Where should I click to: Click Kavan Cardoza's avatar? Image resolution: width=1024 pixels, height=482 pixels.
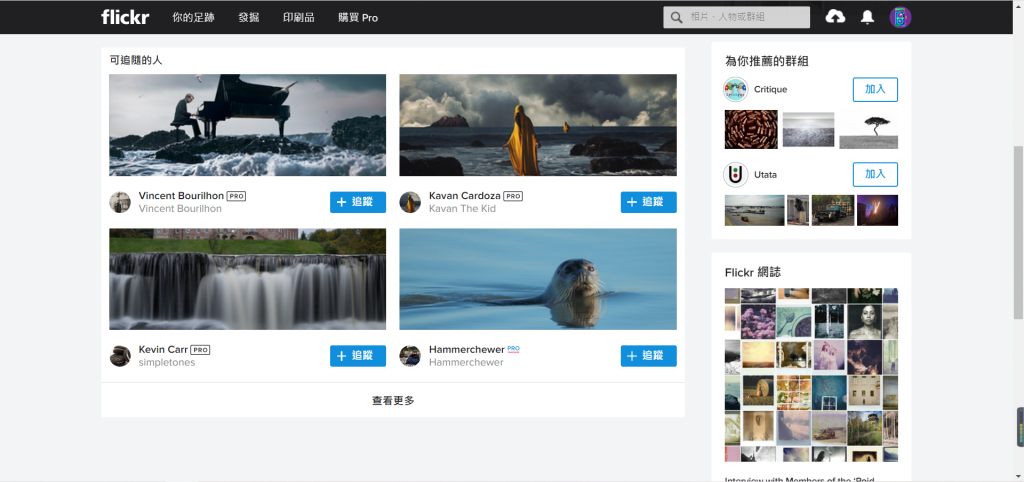tap(410, 202)
